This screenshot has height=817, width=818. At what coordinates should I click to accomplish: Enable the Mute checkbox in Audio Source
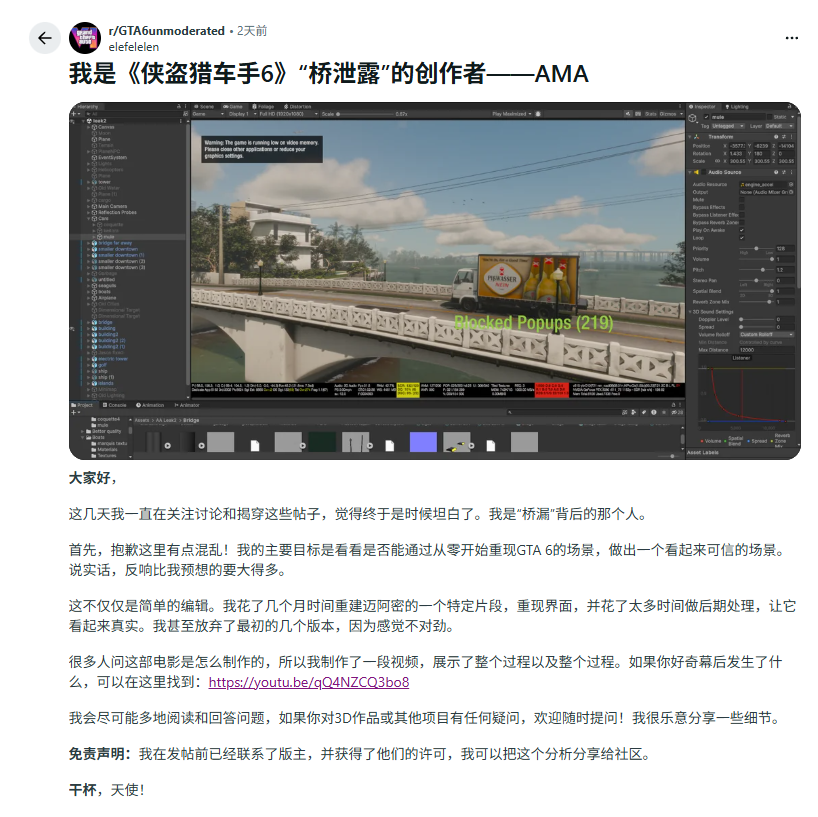pyautogui.click(x=741, y=199)
